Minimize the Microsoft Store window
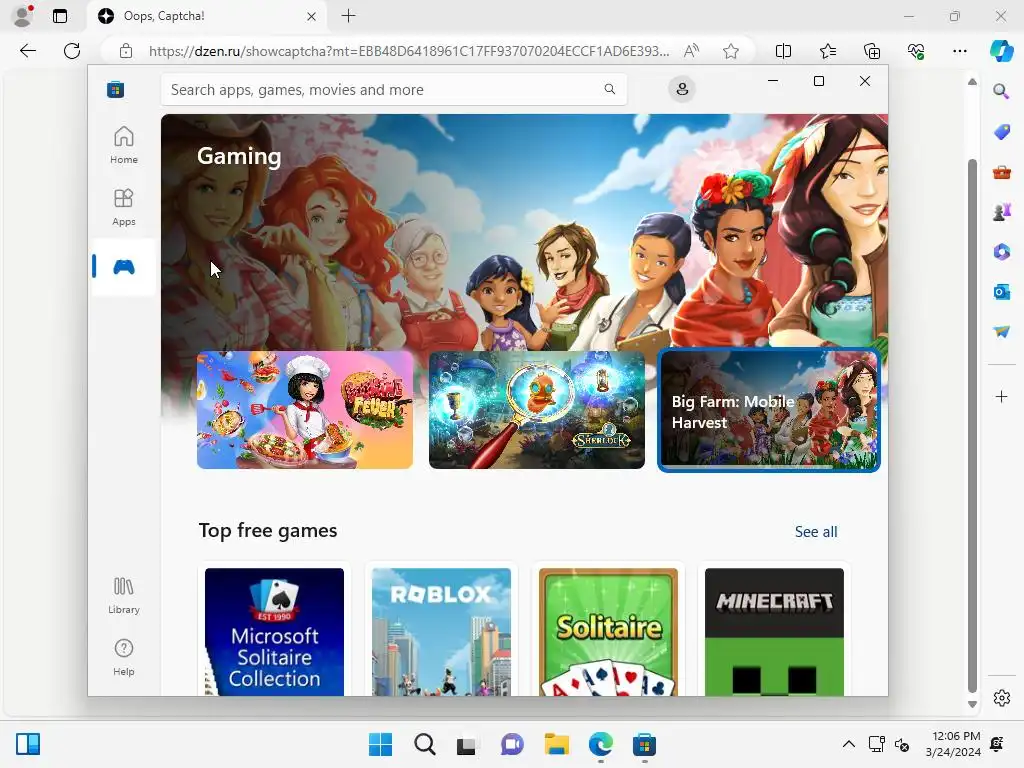 pos(773,81)
